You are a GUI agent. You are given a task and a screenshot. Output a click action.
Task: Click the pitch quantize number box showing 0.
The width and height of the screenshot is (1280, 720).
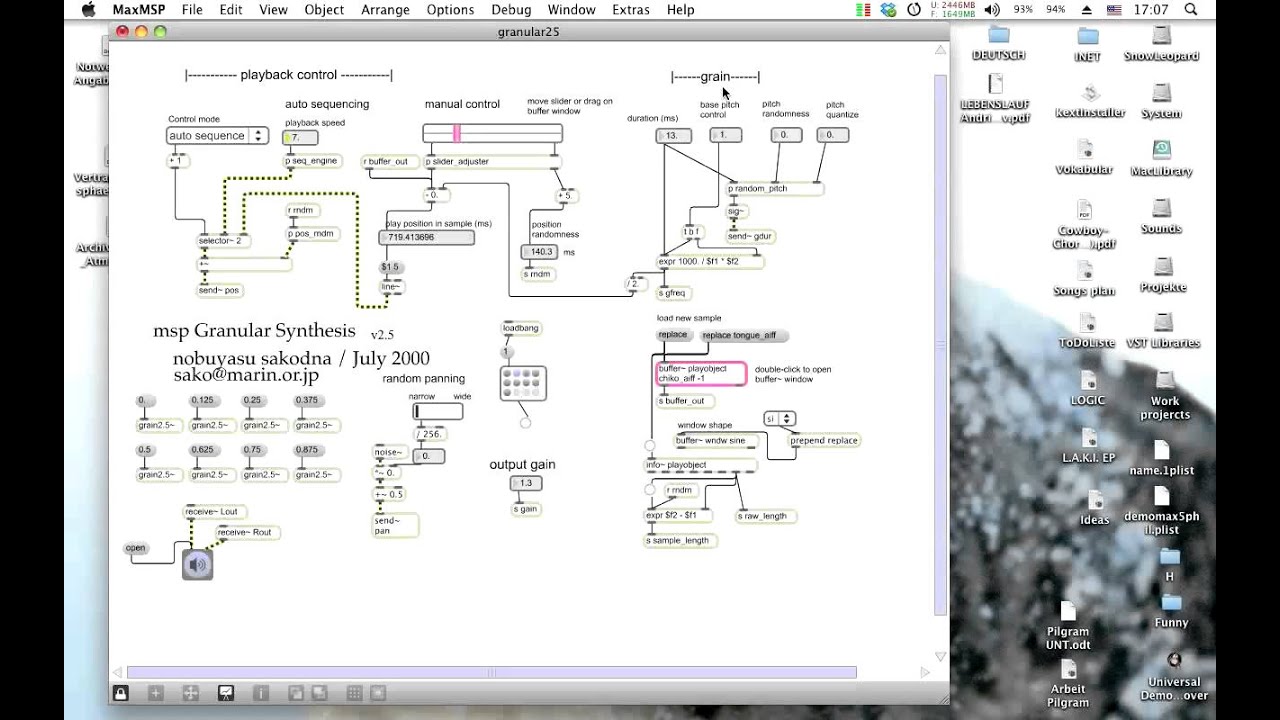(833, 135)
